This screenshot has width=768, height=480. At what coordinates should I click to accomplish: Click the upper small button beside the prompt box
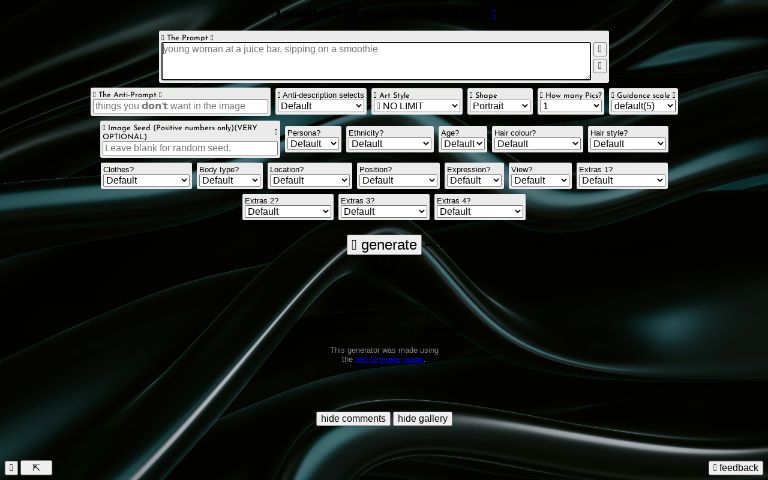[599, 49]
